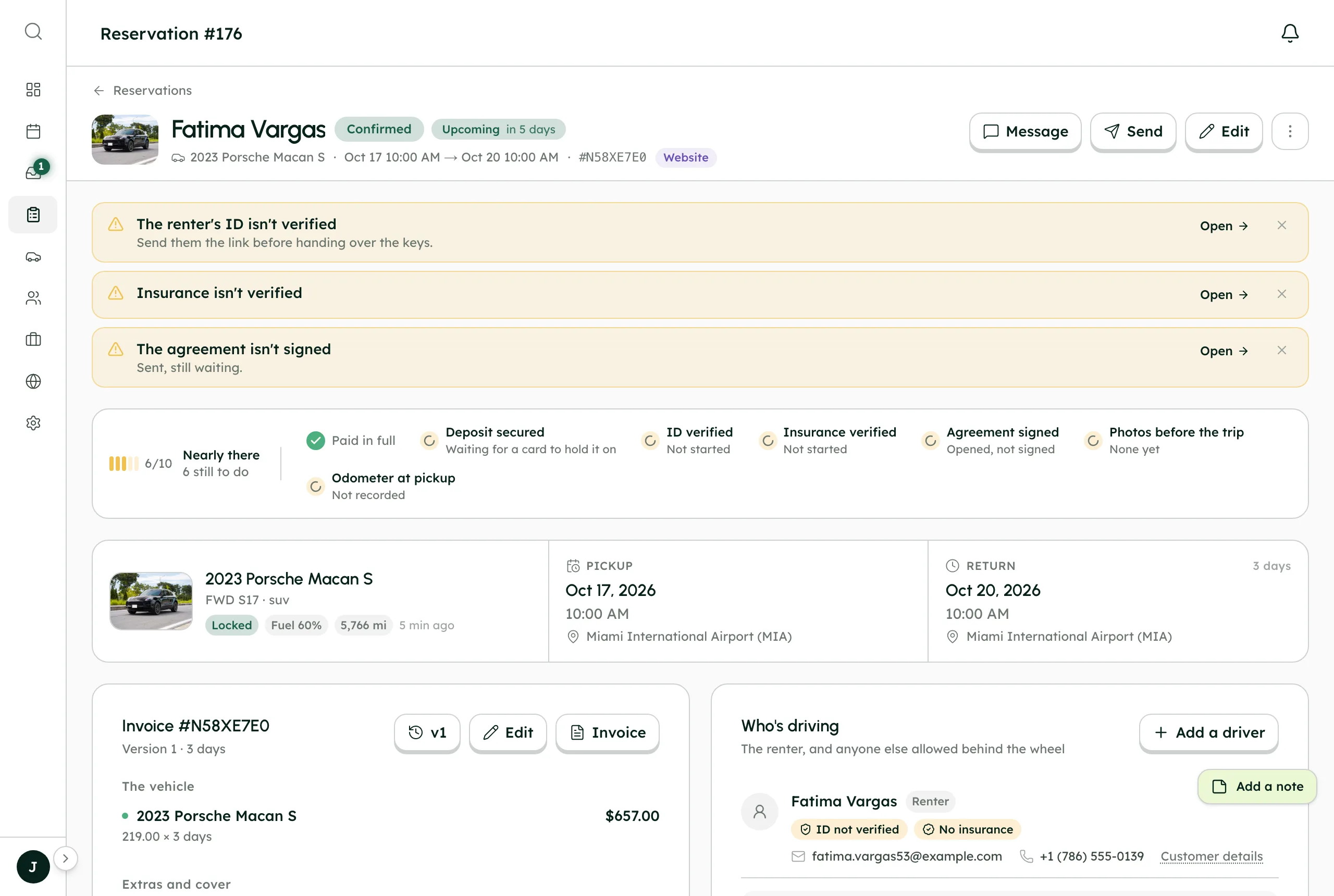Click the Photos before the trip item
Screen dimensions: 1334x896
click(x=1164, y=441)
